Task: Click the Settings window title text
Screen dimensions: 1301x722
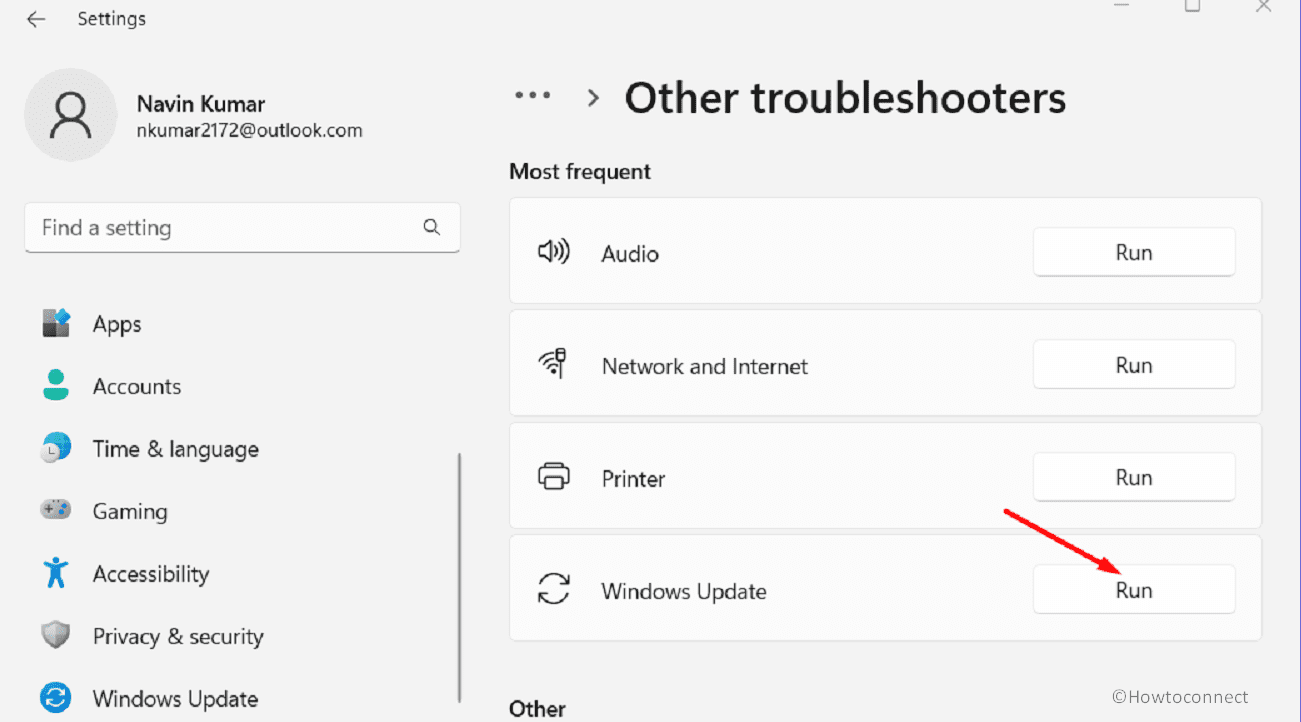Action: coord(112,19)
